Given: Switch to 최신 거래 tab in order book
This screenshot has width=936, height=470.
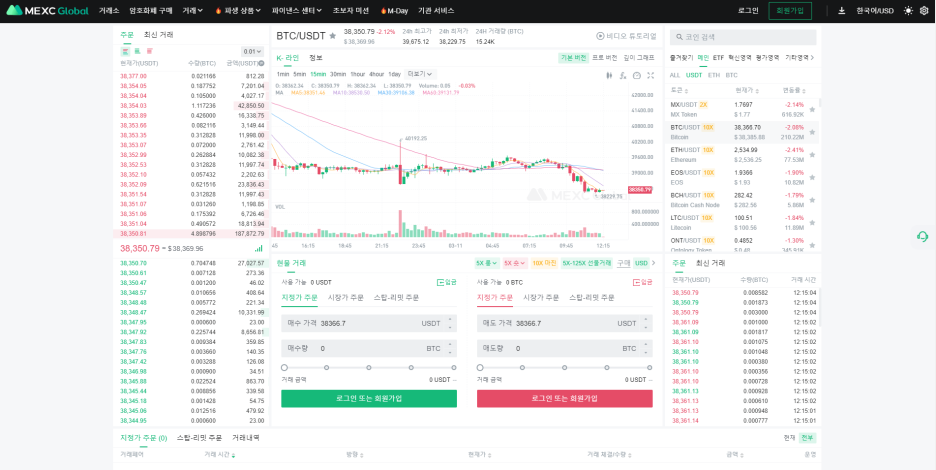Looking at the screenshot, I should tap(158, 35).
